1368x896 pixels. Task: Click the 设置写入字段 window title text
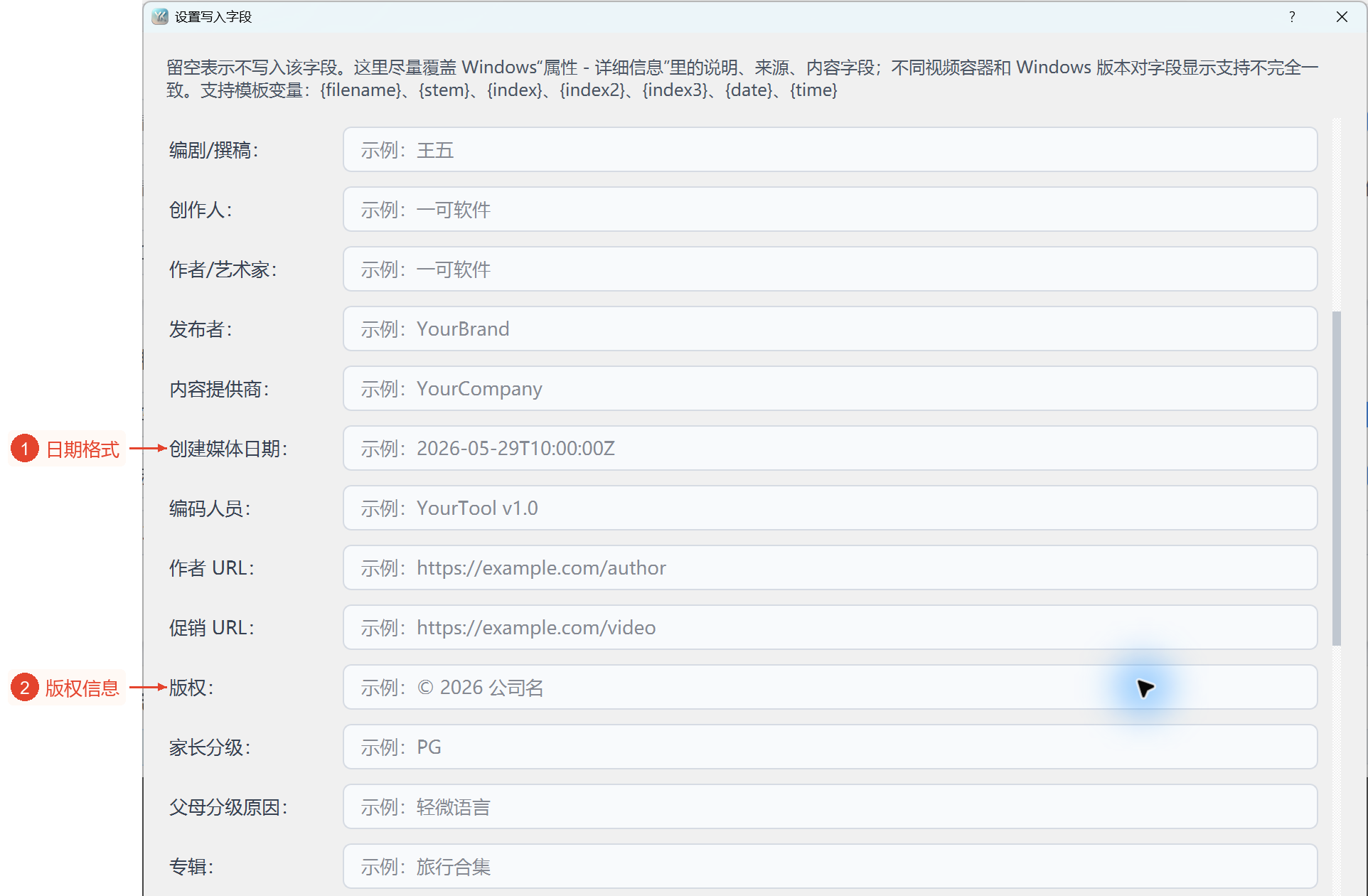coord(213,16)
